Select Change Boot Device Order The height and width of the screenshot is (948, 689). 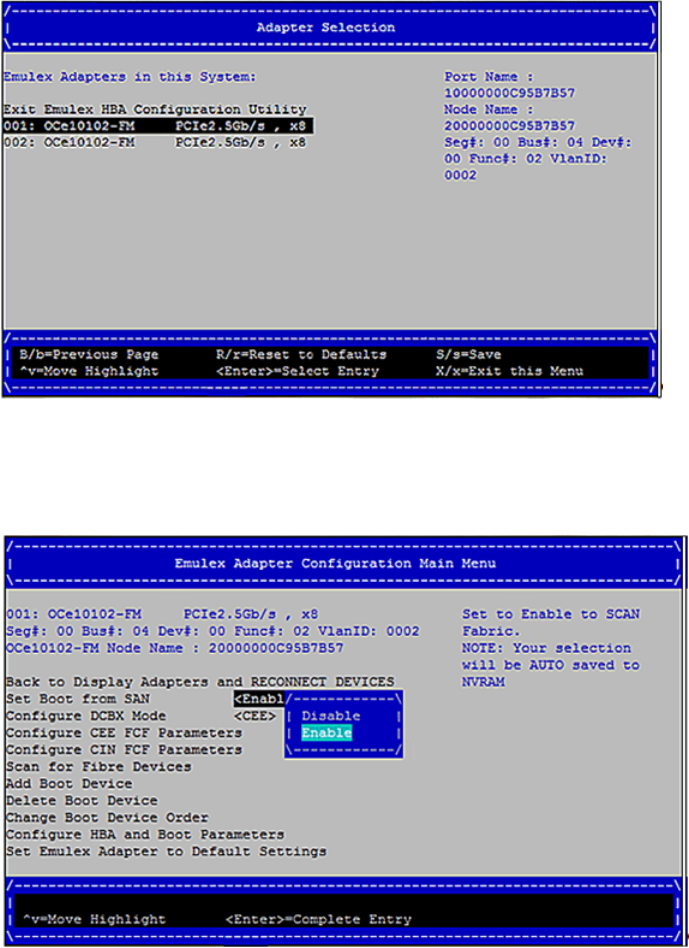click(107, 817)
